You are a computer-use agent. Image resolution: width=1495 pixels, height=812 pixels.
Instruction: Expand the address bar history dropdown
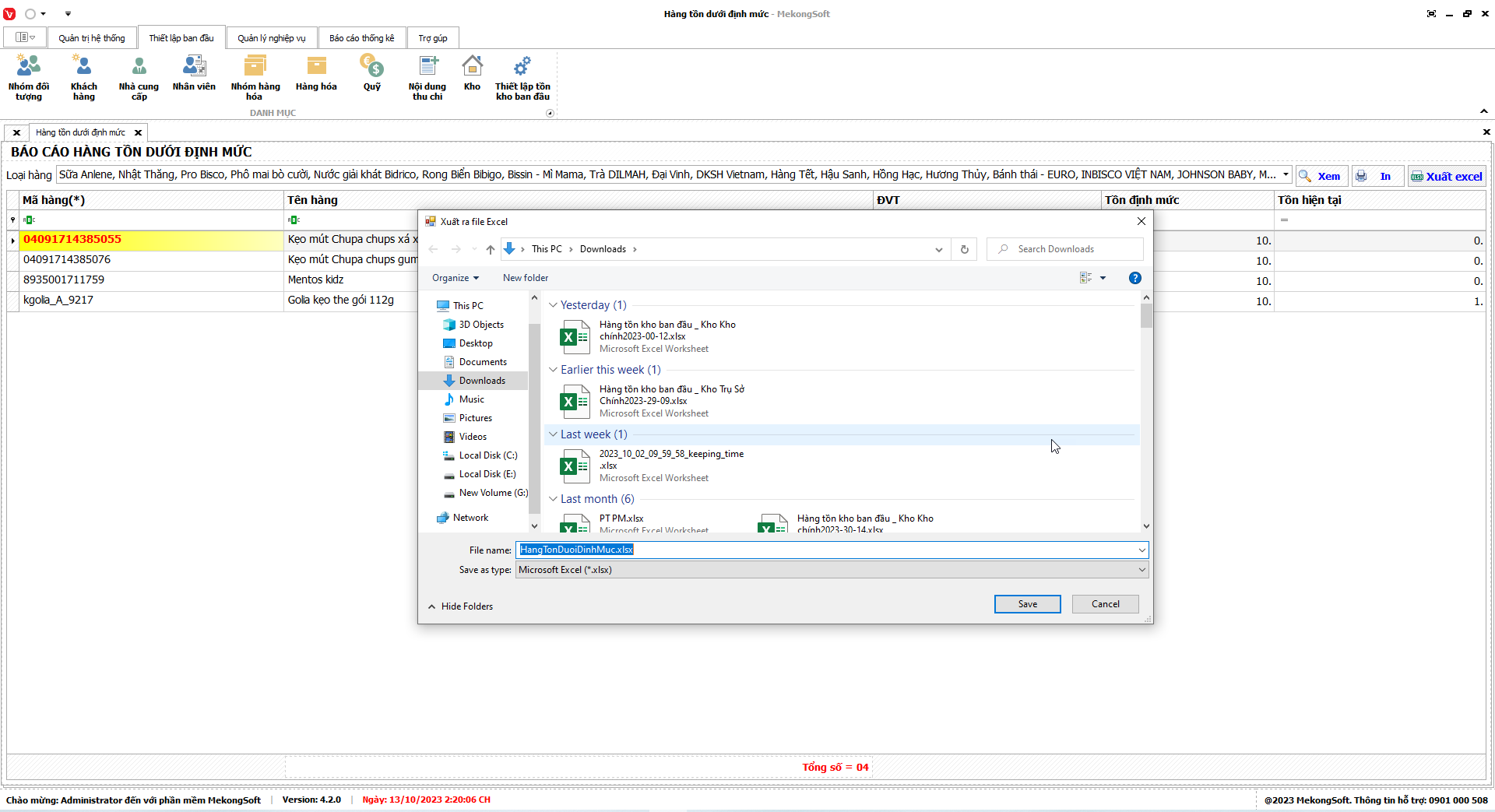click(938, 249)
